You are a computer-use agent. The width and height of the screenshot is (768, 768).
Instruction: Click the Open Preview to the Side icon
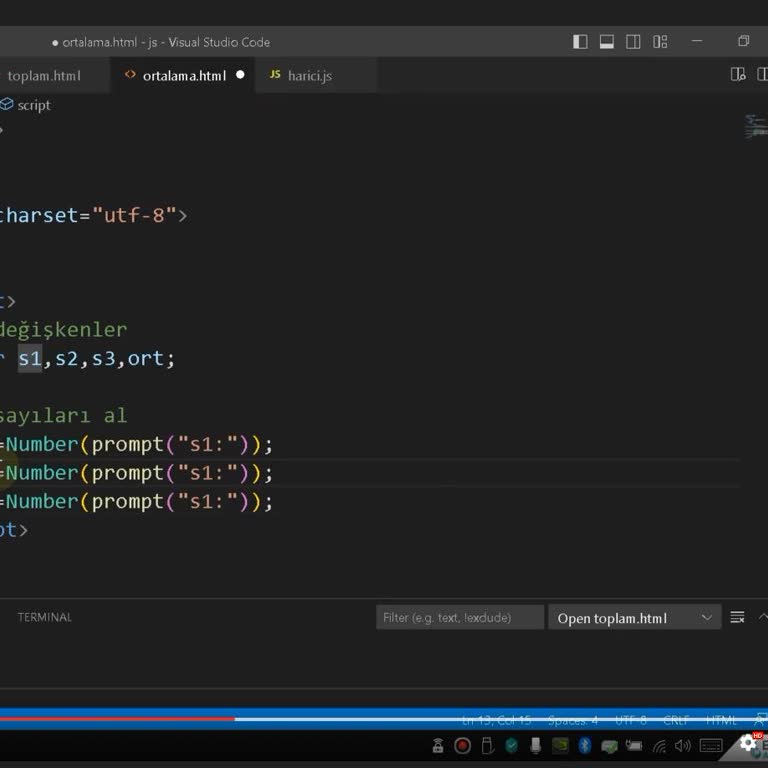coord(738,74)
